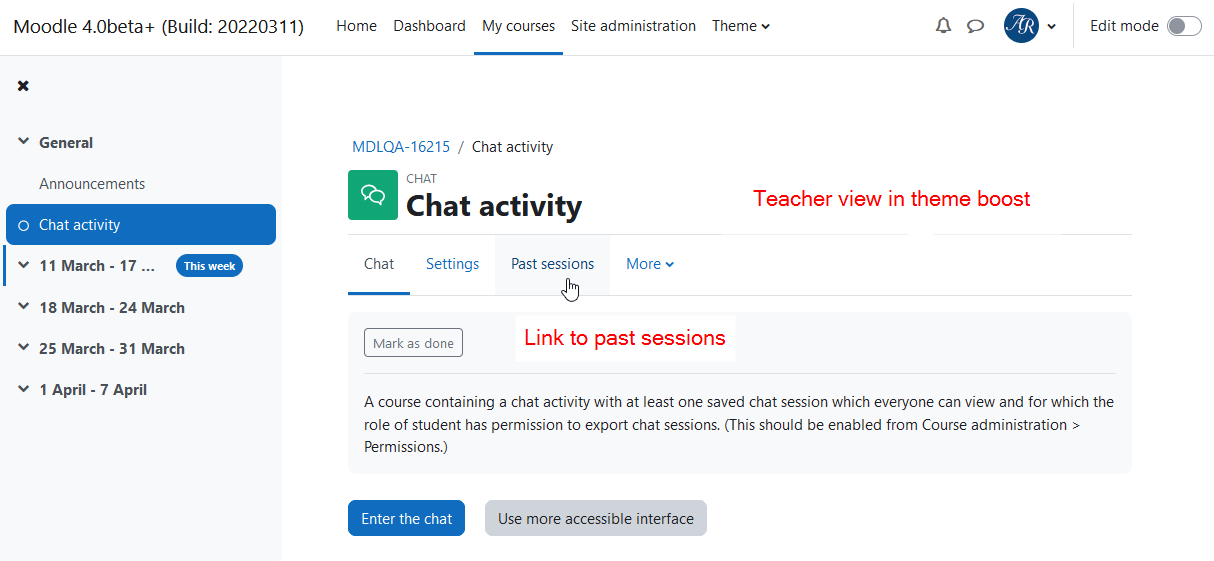Click the green Chat activity icon

[x=373, y=195]
